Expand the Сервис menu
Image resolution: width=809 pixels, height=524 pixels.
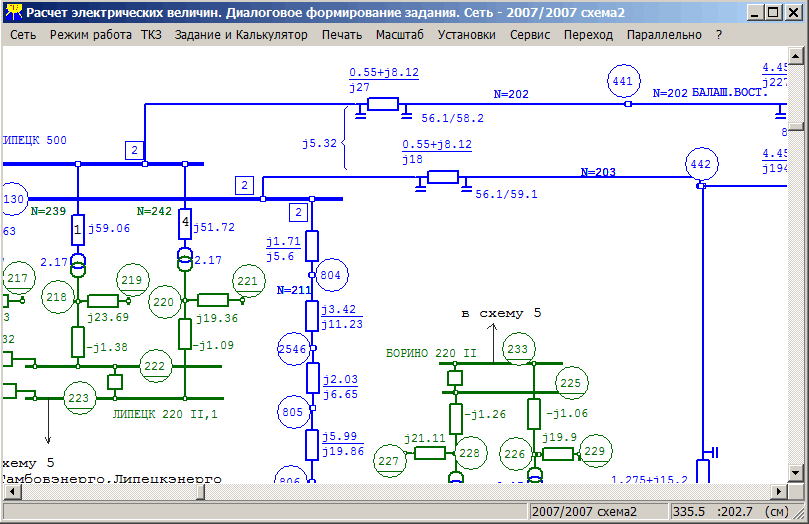tap(530, 34)
